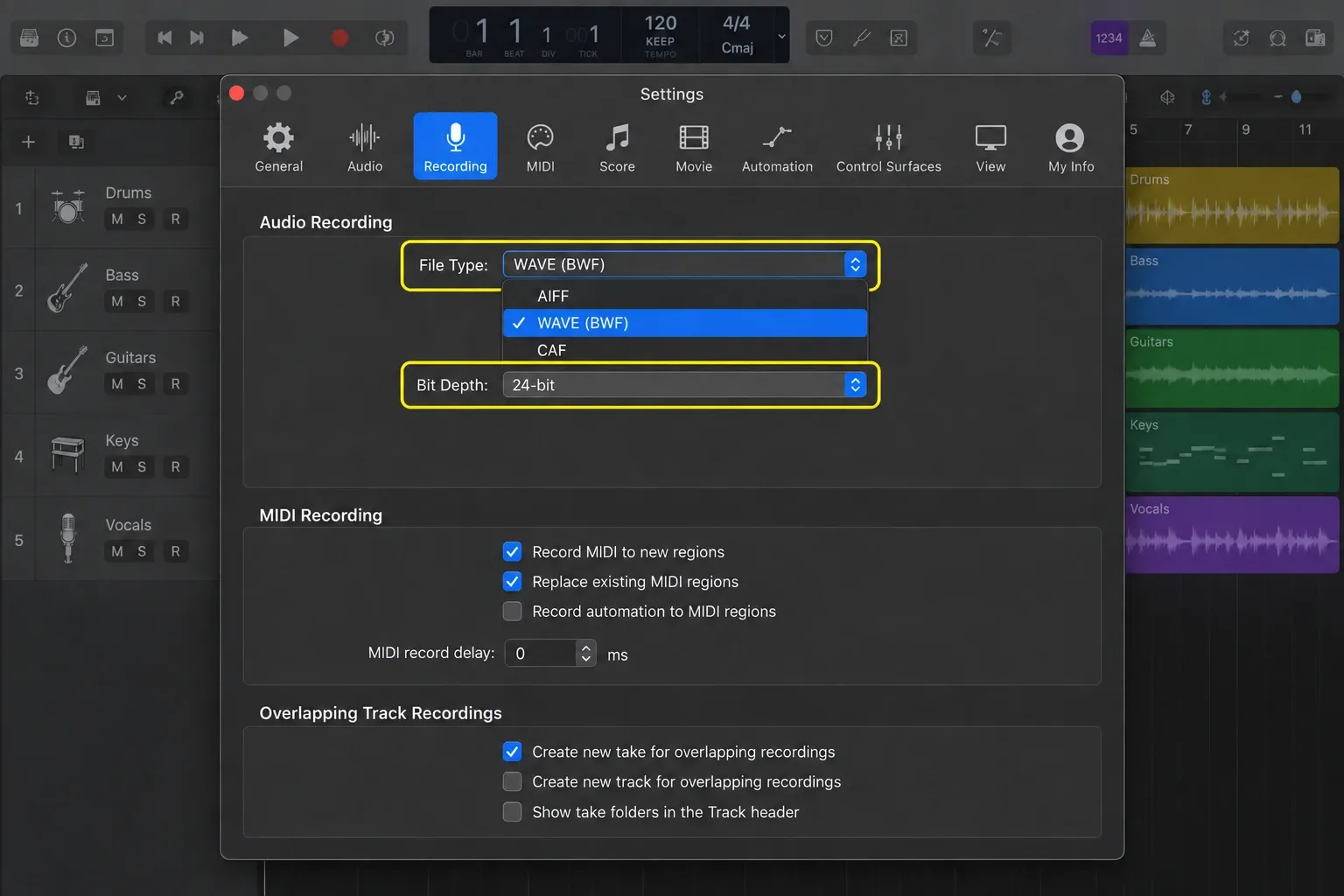Solo the Bass track
This screenshot has width=1344, height=896.
click(142, 301)
